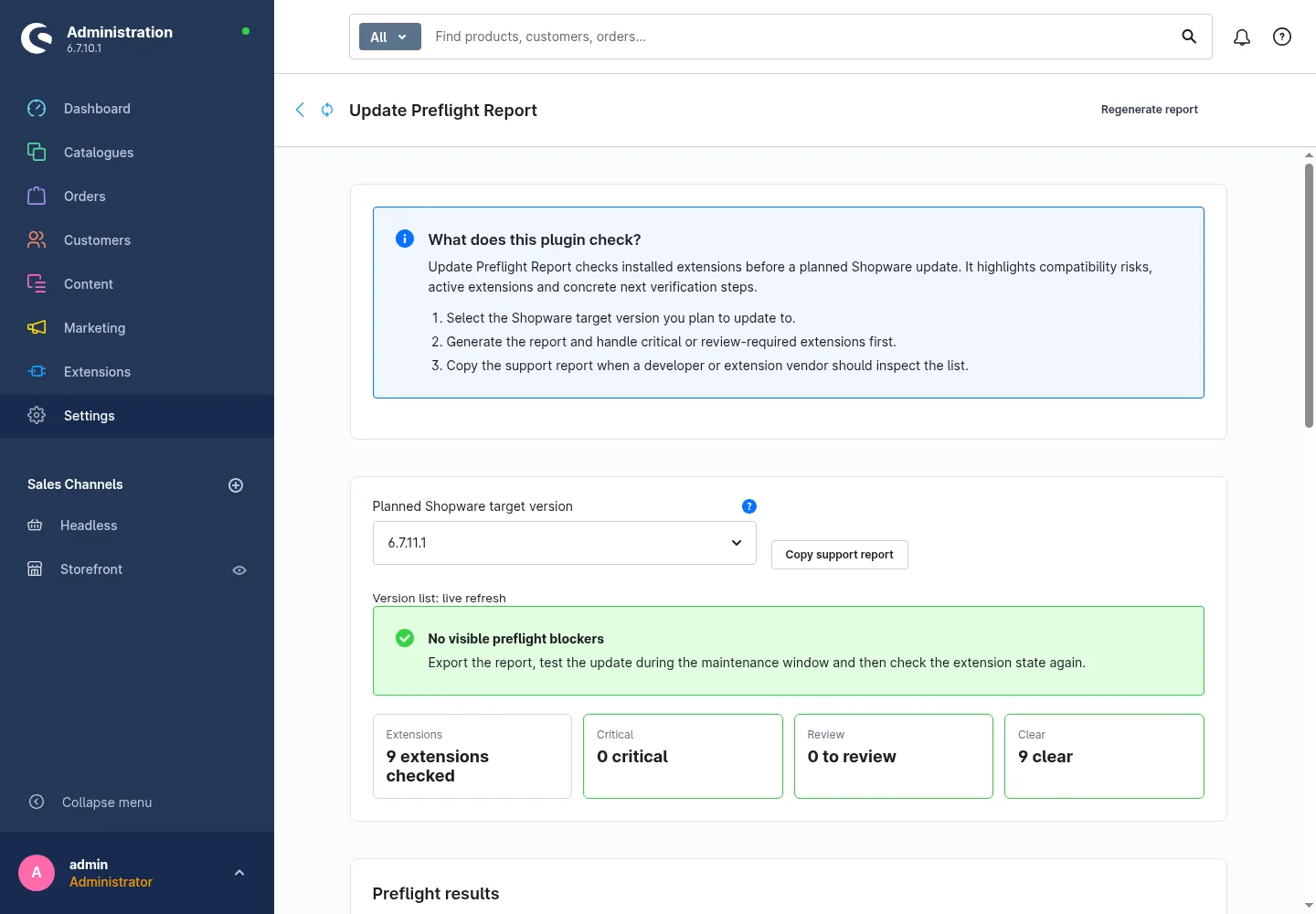Click the green checkmark success icon
This screenshot has width=1316, height=914.
(405, 638)
